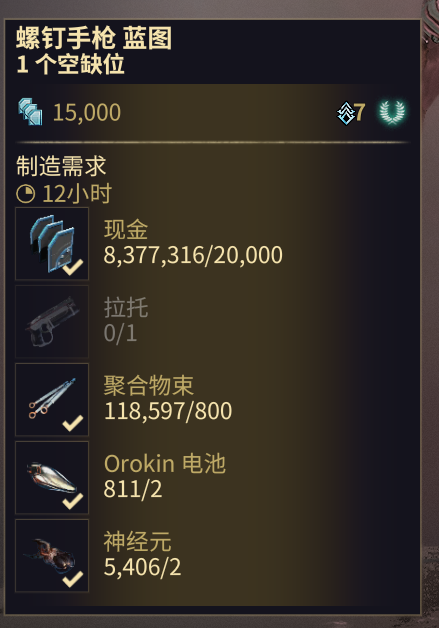The height and width of the screenshot is (628, 439).
Task: Select the 拉托 pistol thumbnail
Action: click(x=52, y=321)
